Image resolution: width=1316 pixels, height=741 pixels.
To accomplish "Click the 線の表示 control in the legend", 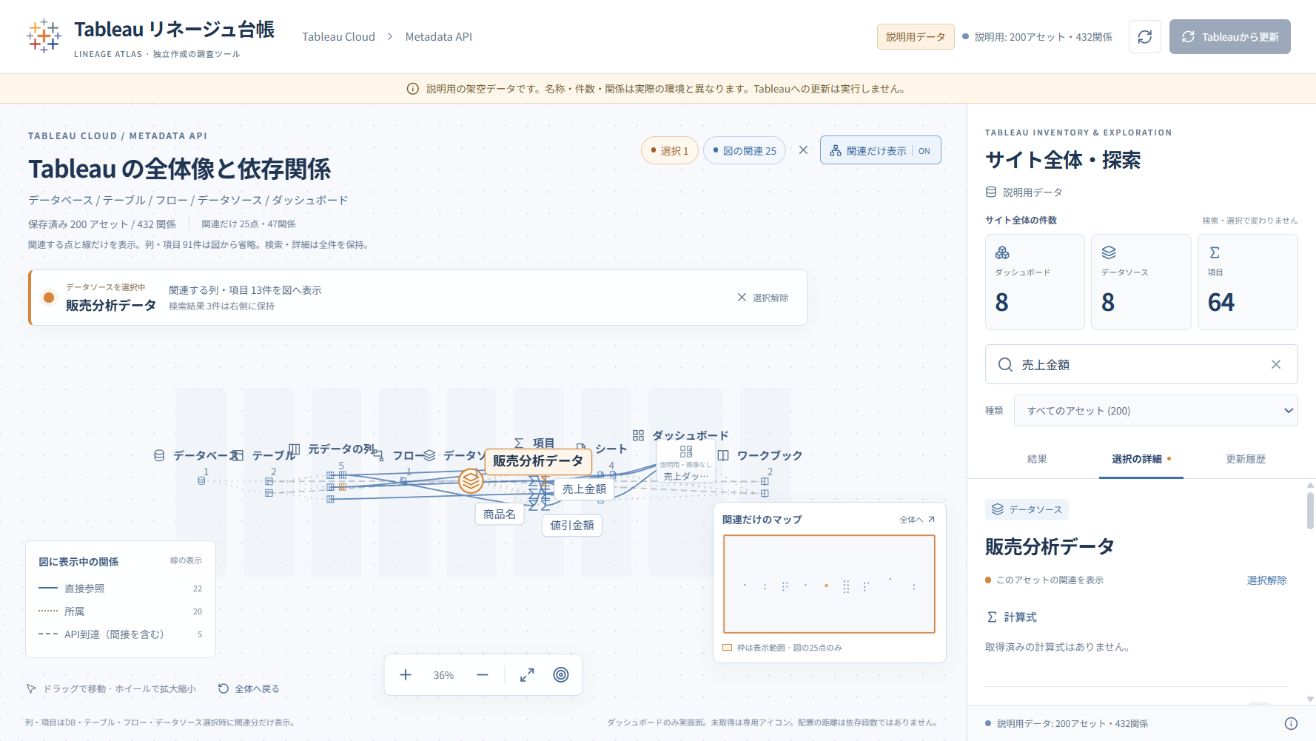I will coord(186,560).
